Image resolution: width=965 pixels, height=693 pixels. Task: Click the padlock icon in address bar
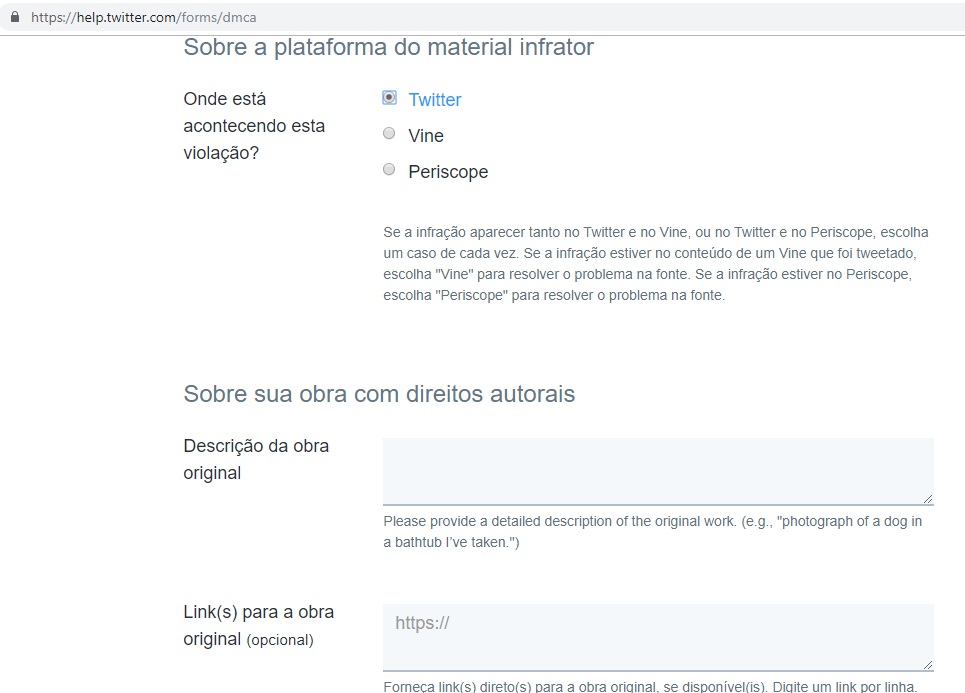(15, 17)
